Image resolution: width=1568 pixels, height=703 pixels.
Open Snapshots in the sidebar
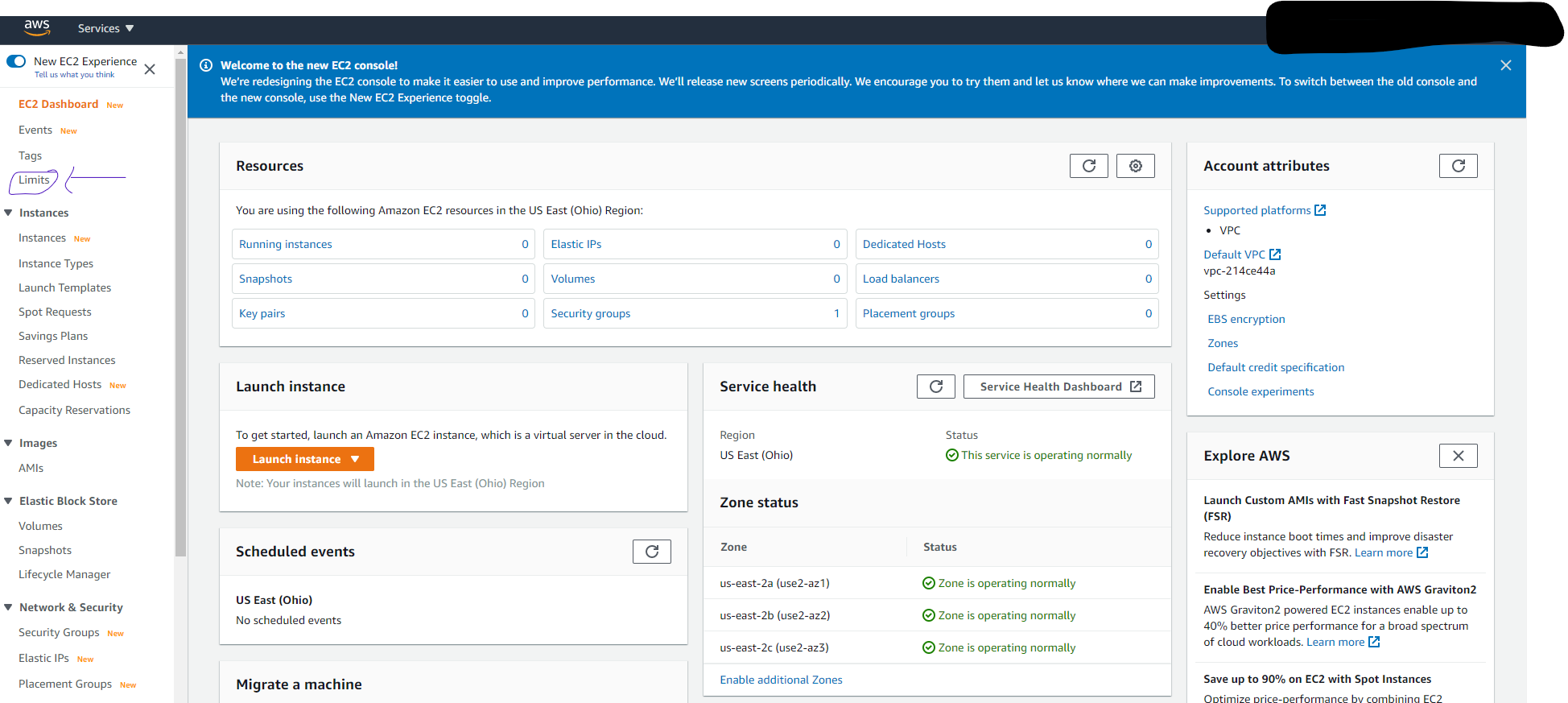coord(45,550)
